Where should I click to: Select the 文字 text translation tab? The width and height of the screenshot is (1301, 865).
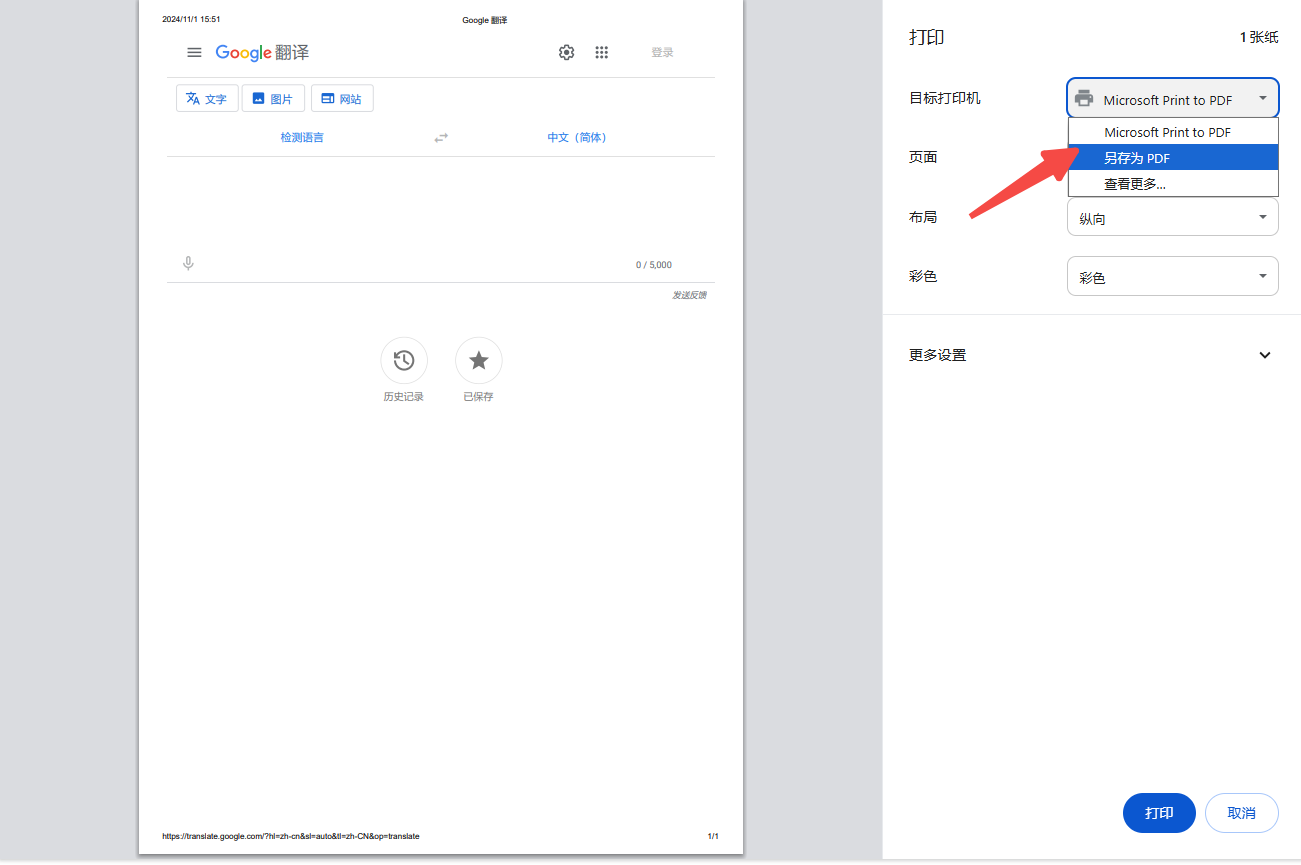[207, 98]
